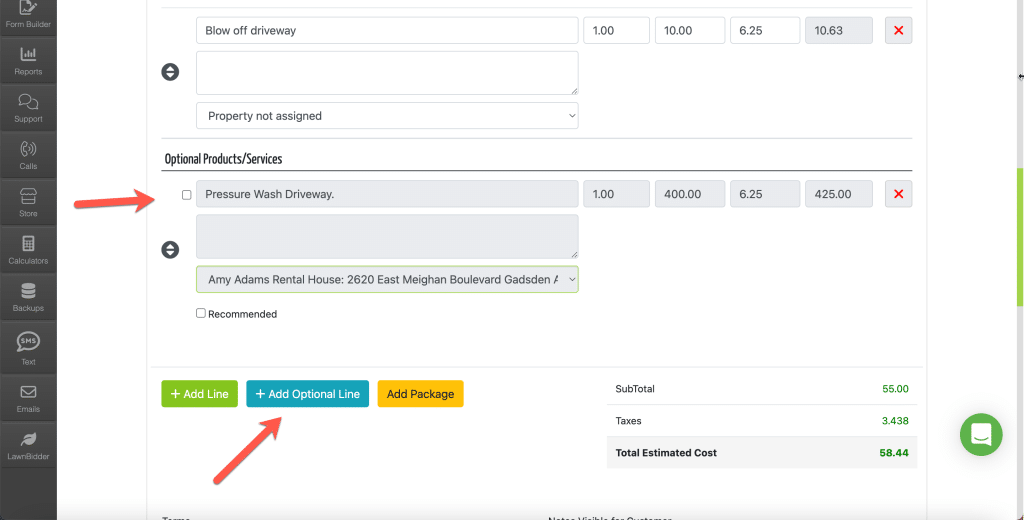This screenshot has width=1024, height=520.
Task: Click the Blow off driveway description box
Action: click(x=387, y=73)
